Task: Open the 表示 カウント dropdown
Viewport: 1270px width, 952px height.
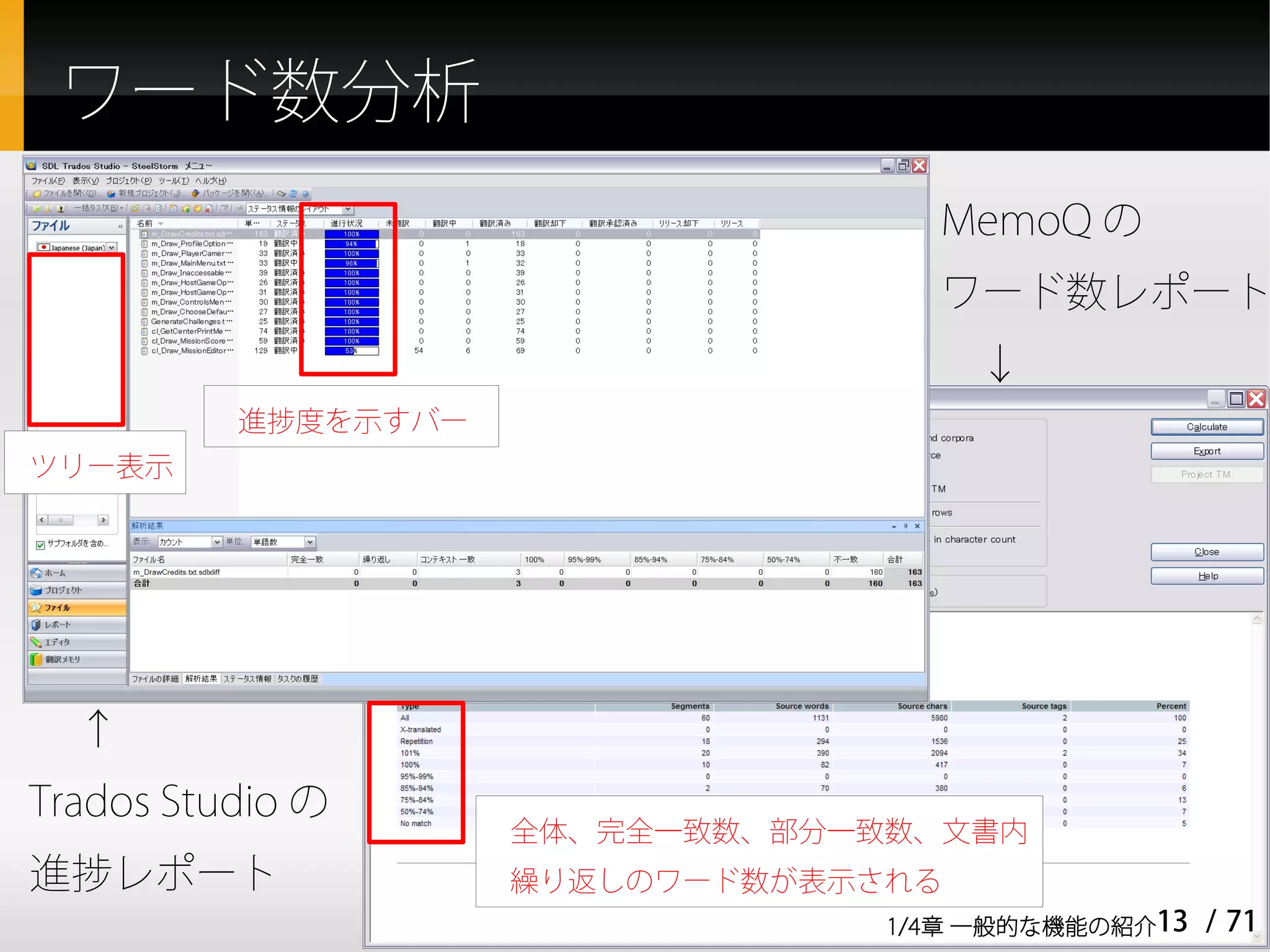Action: click(217, 542)
